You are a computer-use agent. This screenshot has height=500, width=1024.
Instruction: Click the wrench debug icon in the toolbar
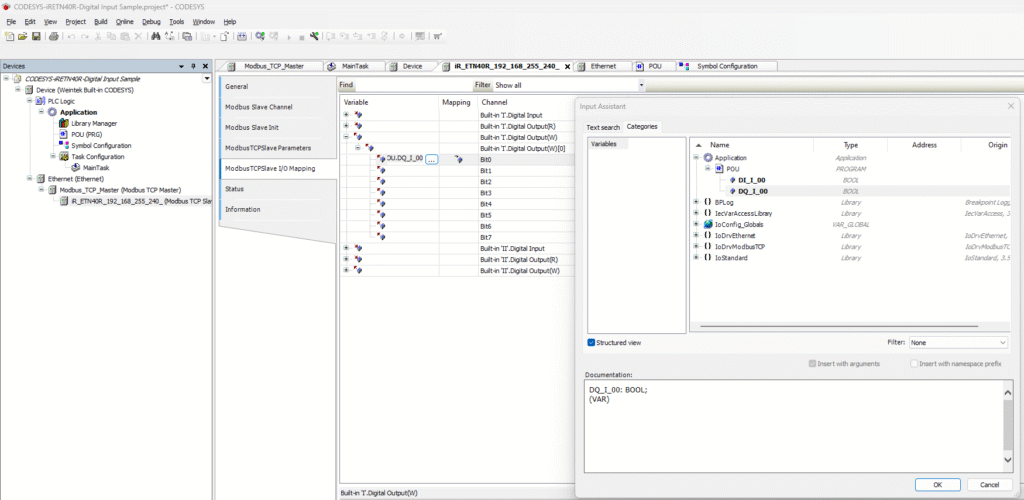(314, 36)
